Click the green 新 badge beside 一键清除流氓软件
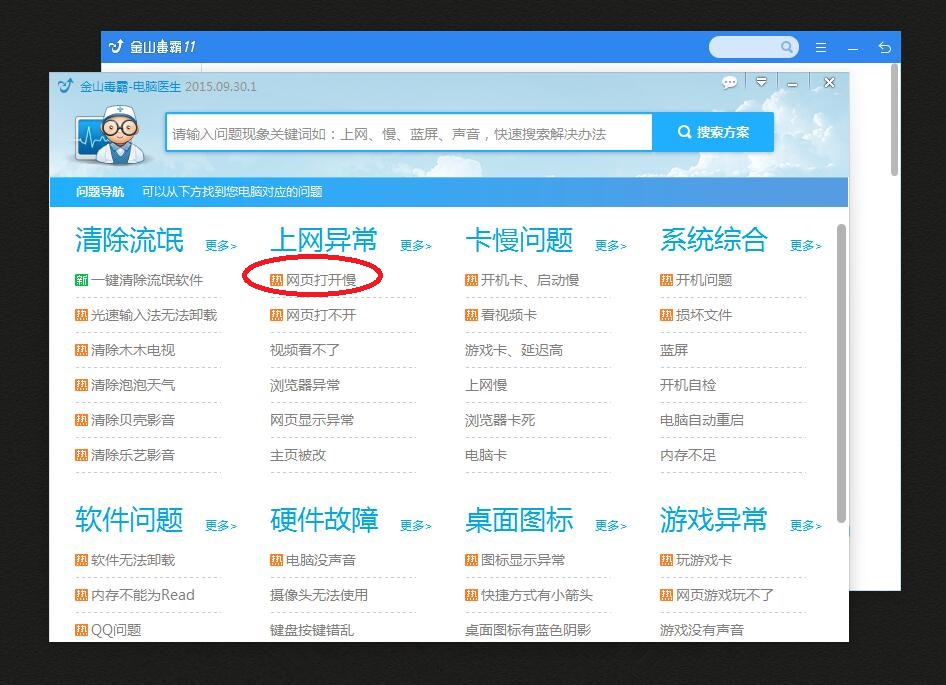946x685 pixels. click(x=81, y=280)
